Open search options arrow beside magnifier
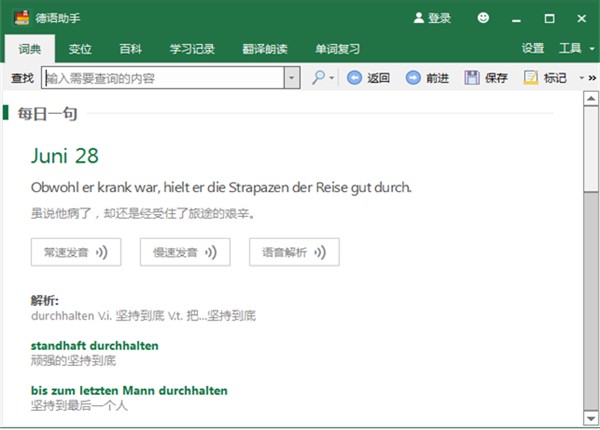Screen dimensions: 600x430 [x=333, y=79]
